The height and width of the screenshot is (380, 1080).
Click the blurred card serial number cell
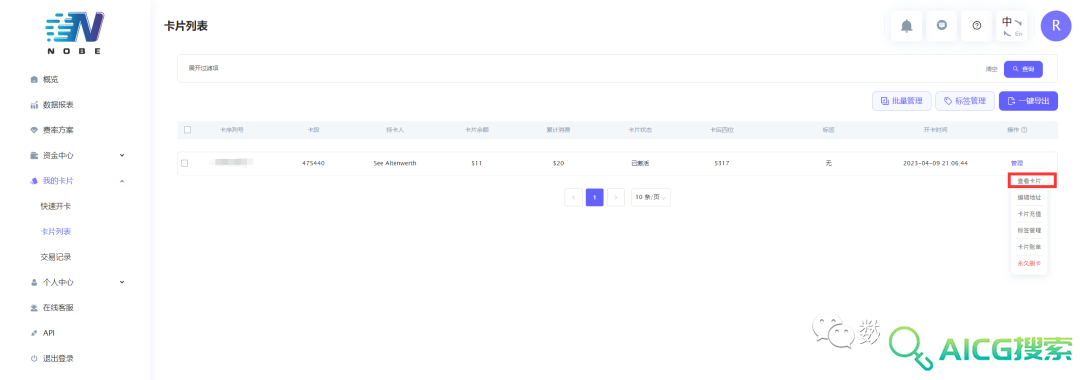[231, 163]
